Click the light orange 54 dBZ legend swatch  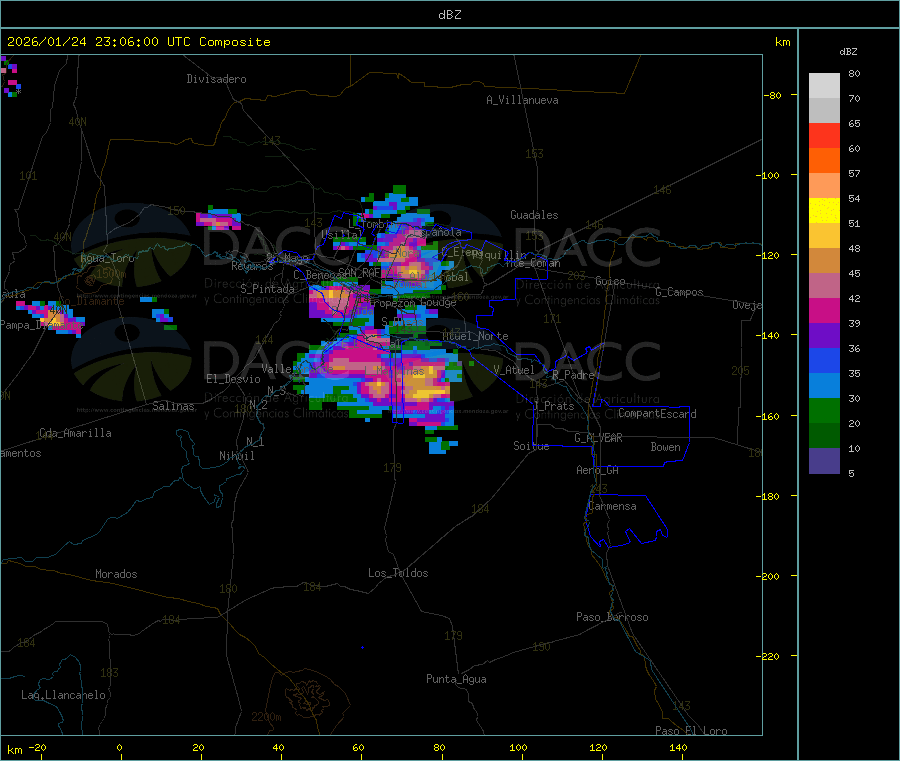[824, 185]
